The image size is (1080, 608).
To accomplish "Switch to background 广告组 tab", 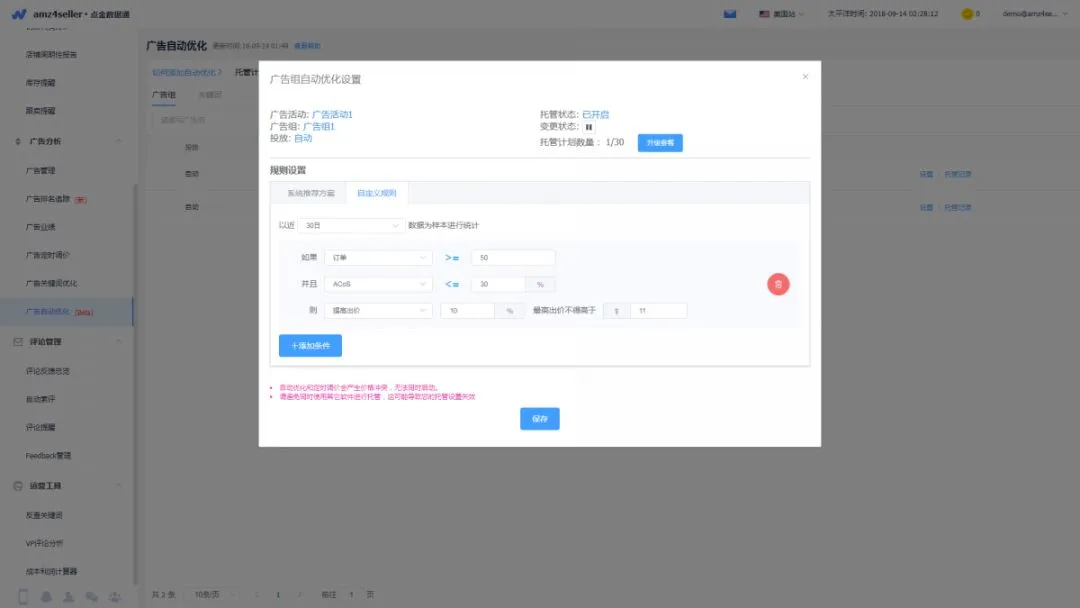I will pyautogui.click(x=164, y=95).
